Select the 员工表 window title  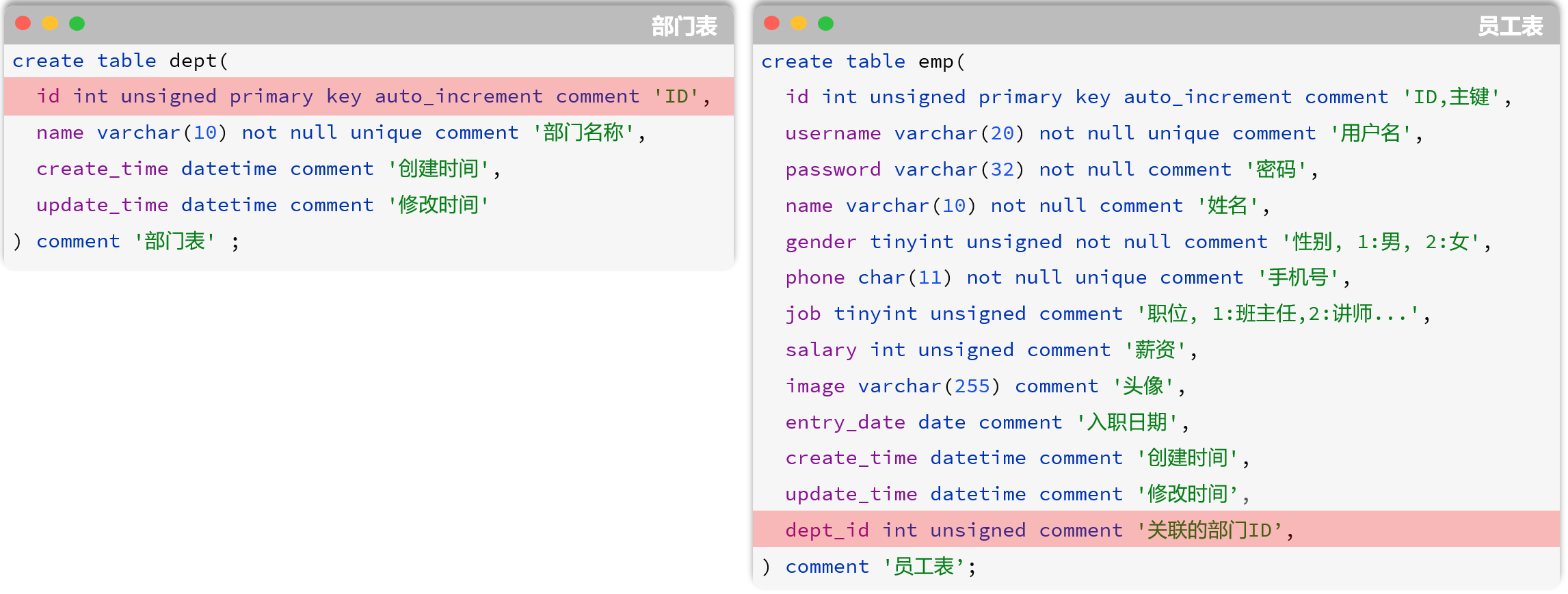(x=1510, y=26)
